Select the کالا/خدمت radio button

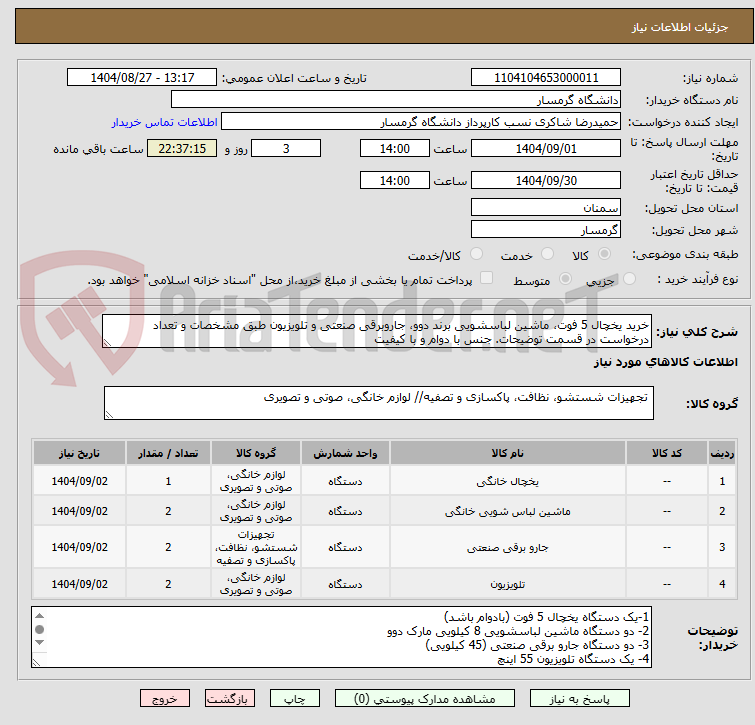[476, 254]
